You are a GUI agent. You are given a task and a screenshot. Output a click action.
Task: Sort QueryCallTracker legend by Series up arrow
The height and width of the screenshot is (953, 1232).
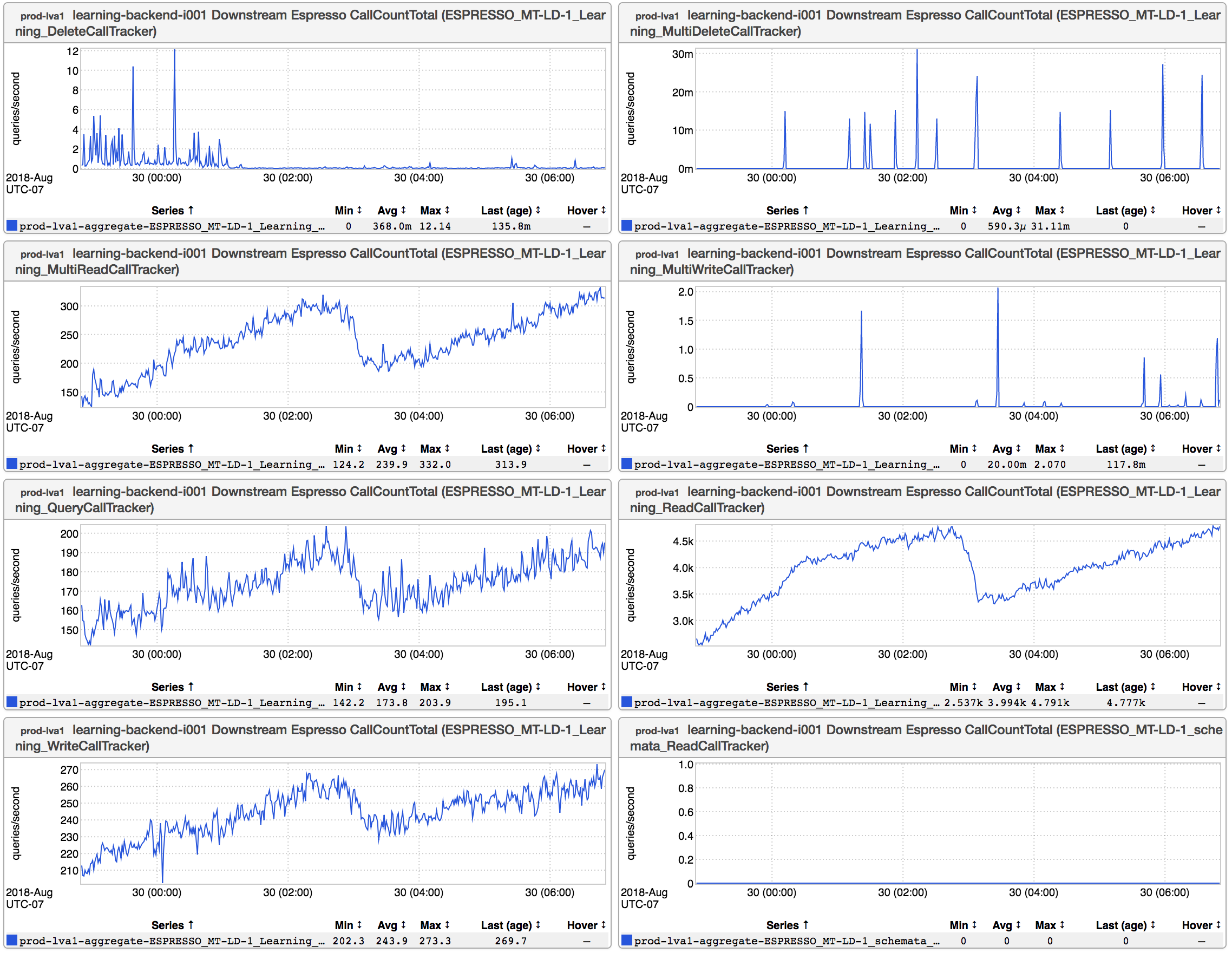[191, 687]
